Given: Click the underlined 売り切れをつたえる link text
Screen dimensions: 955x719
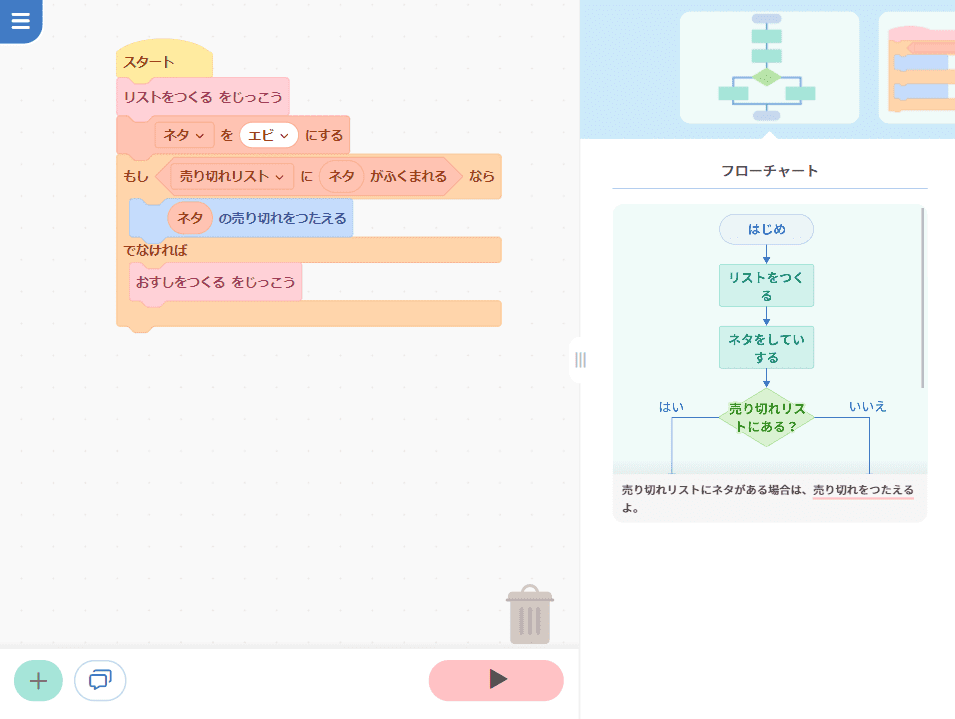Looking at the screenshot, I should point(862,490).
